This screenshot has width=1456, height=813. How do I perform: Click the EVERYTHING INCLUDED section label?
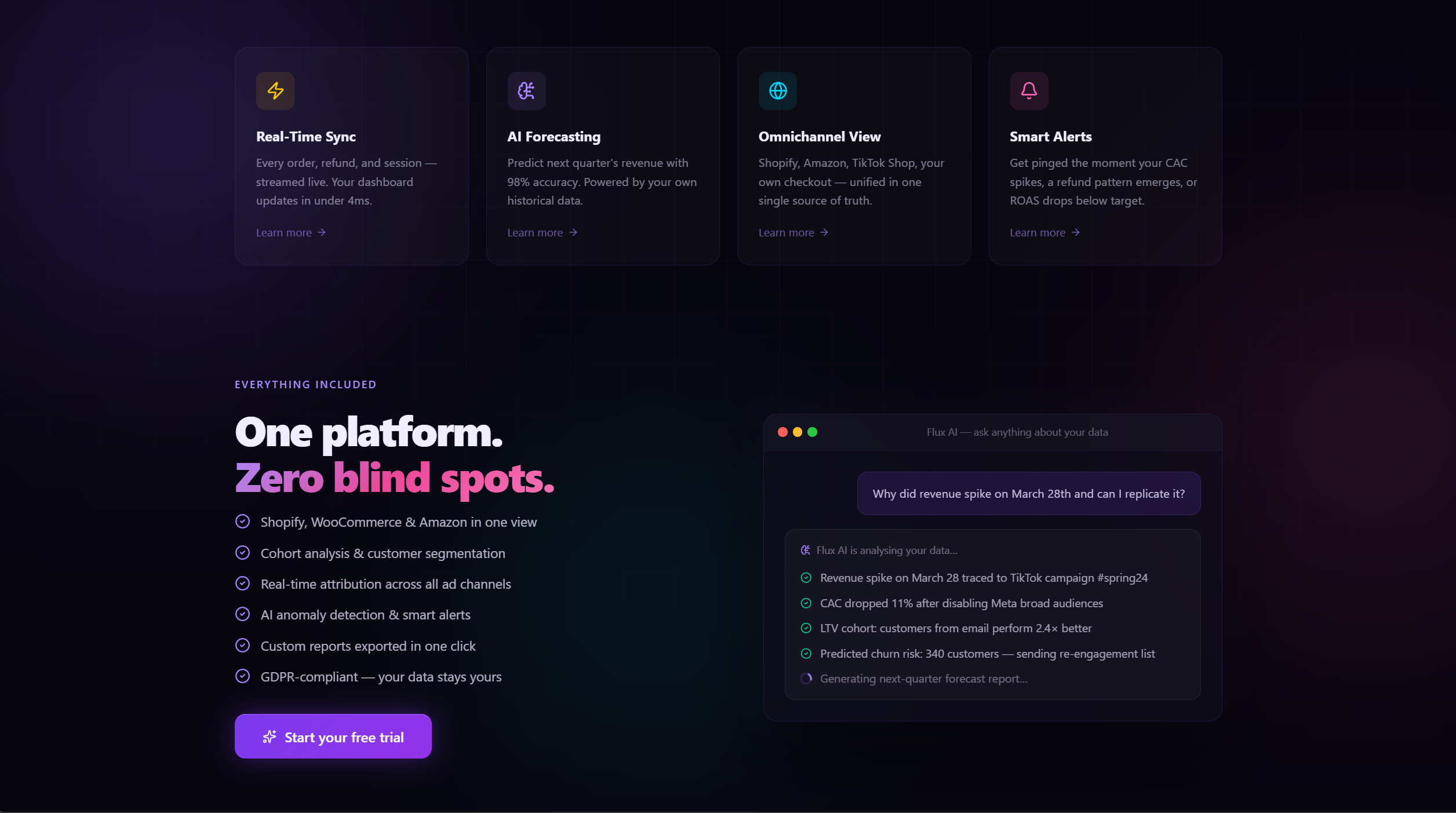305,384
